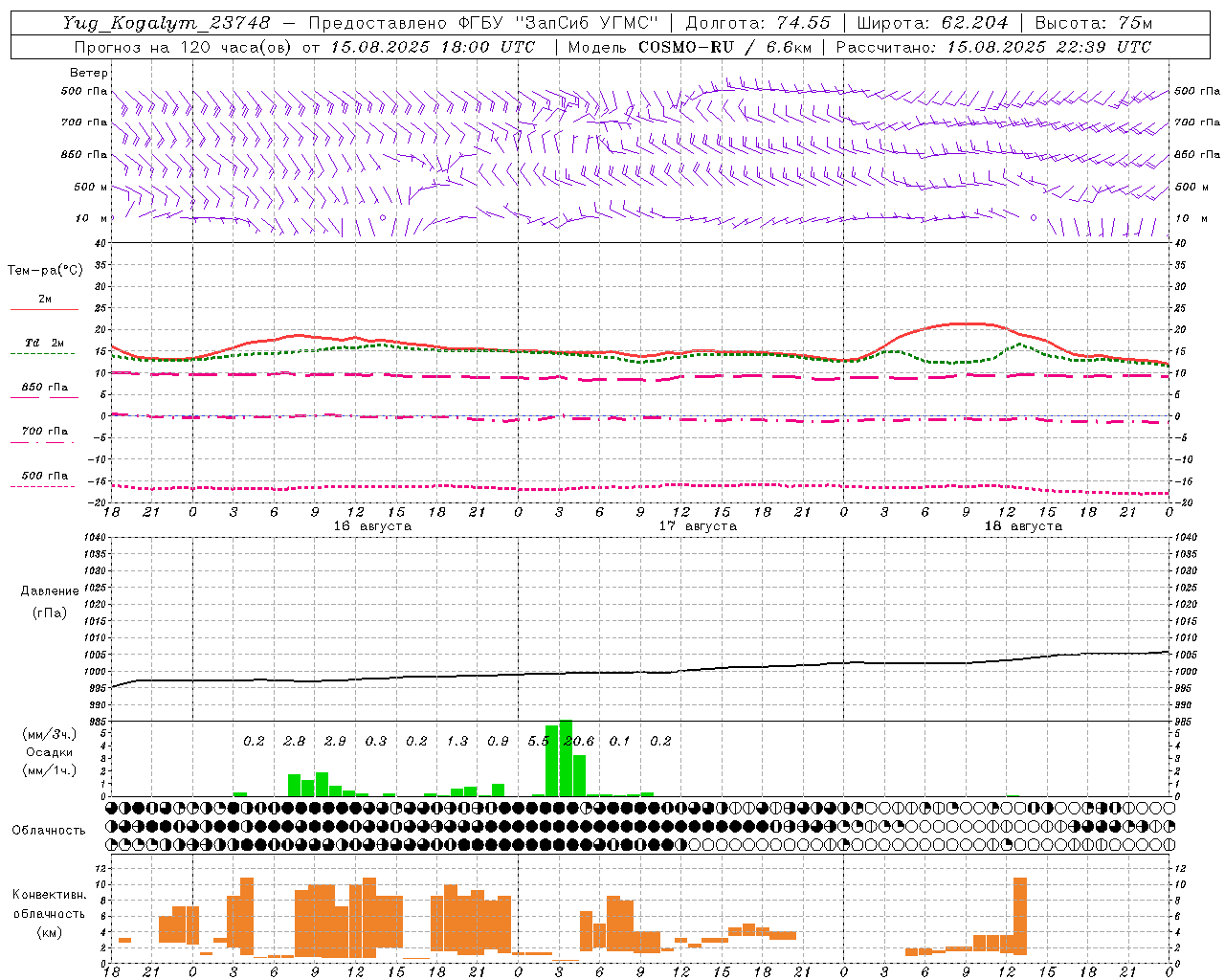Select forecast start time '15.08.2025 18:00 UTC'
The height and width of the screenshot is (980, 1225).
(433, 47)
